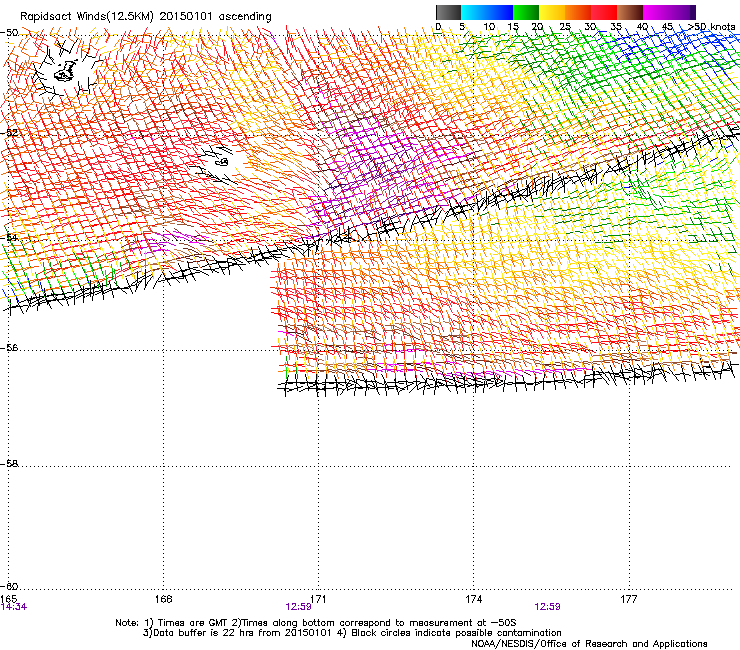The width and height of the screenshot is (740, 650).
Task: Click the 12:59 time label near 174
Action: coord(547,607)
